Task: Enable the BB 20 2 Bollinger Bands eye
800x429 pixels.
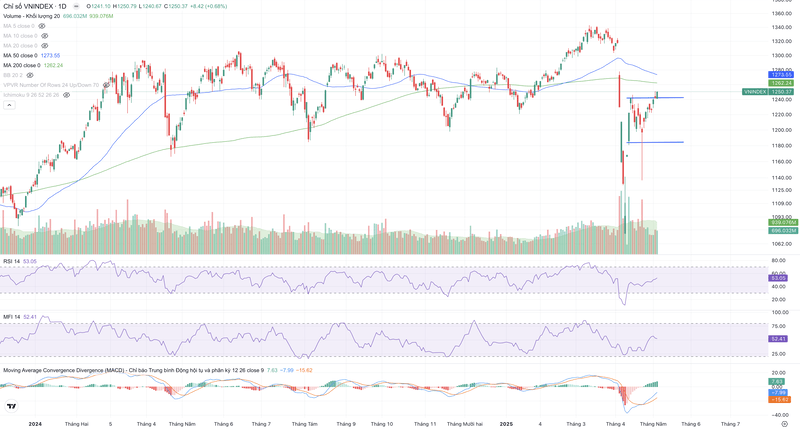Action: click(x=30, y=75)
